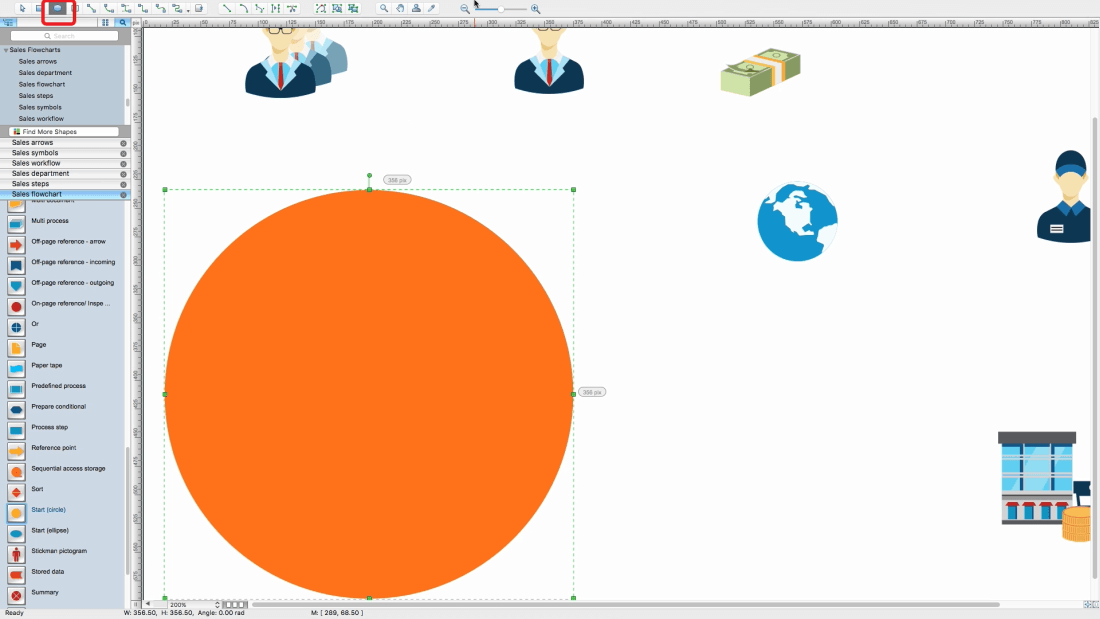Select the arc drawing tool
The image size is (1100, 619).
coord(243,8)
